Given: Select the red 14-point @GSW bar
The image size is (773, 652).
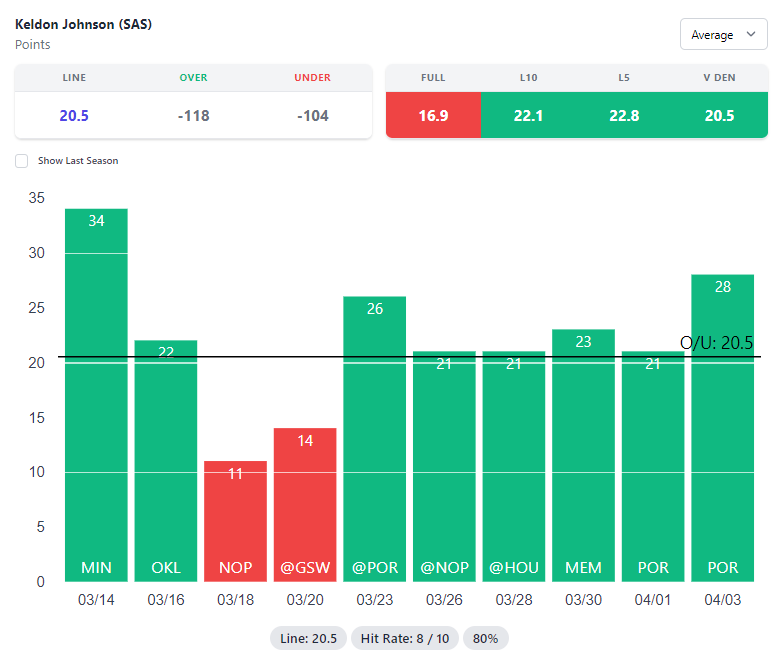Looking at the screenshot, I should point(305,504).
